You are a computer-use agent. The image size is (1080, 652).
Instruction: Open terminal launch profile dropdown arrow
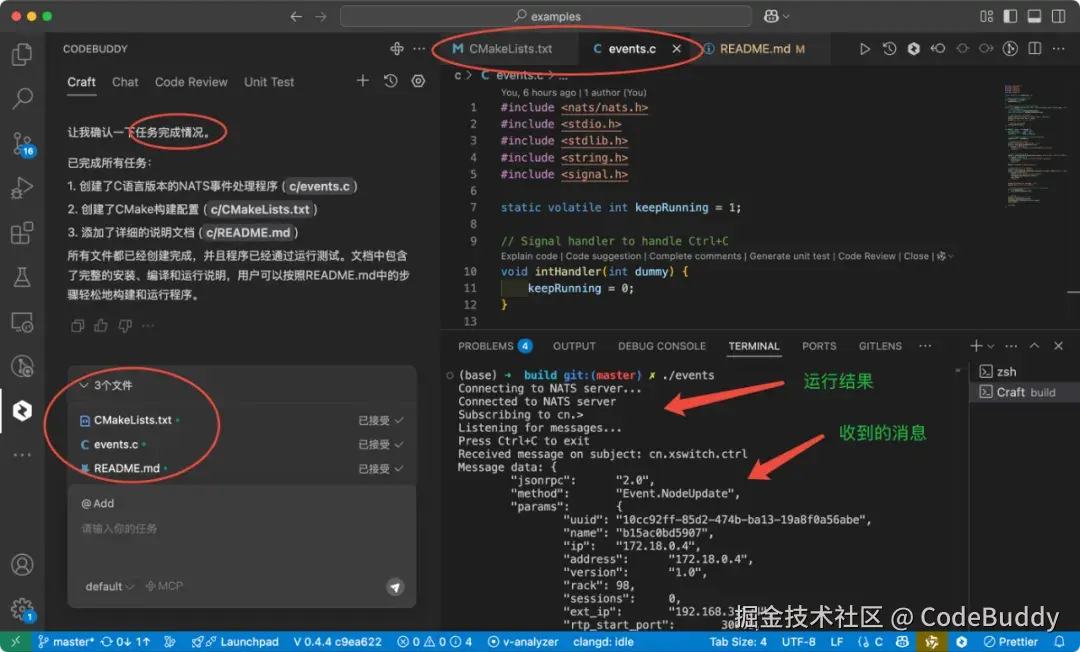pos(991,346)
